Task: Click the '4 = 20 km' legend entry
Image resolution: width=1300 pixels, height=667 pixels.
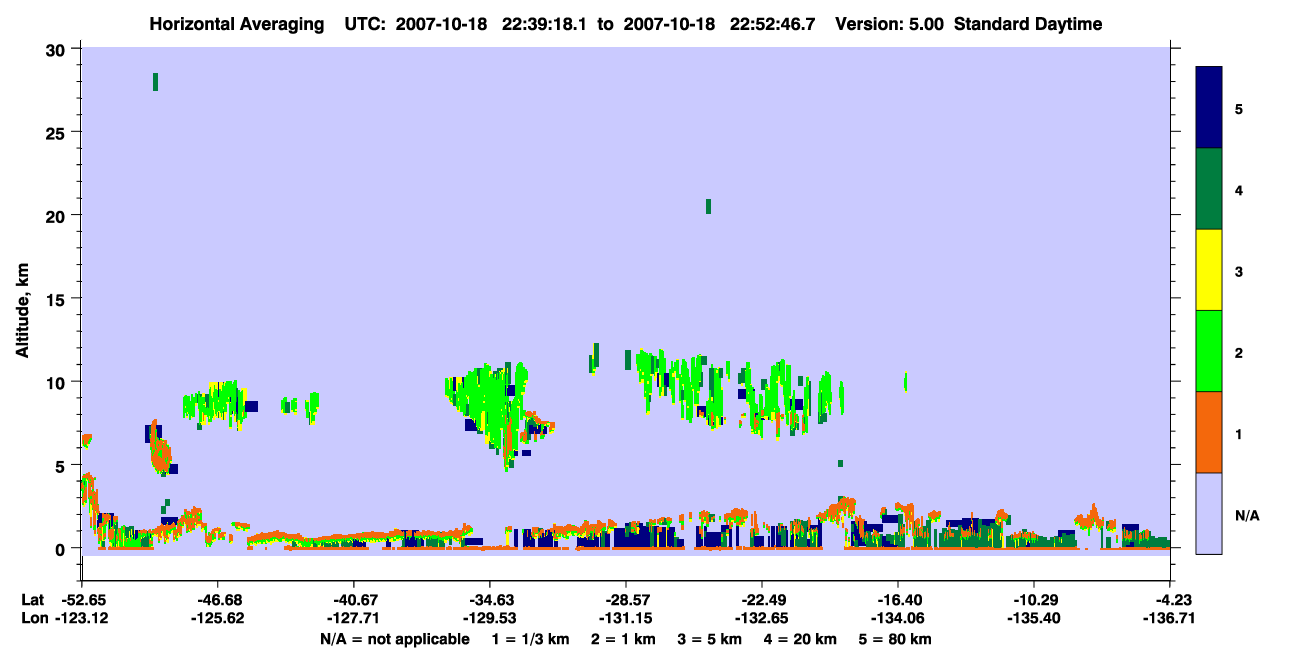Action: tap(801, 639)
